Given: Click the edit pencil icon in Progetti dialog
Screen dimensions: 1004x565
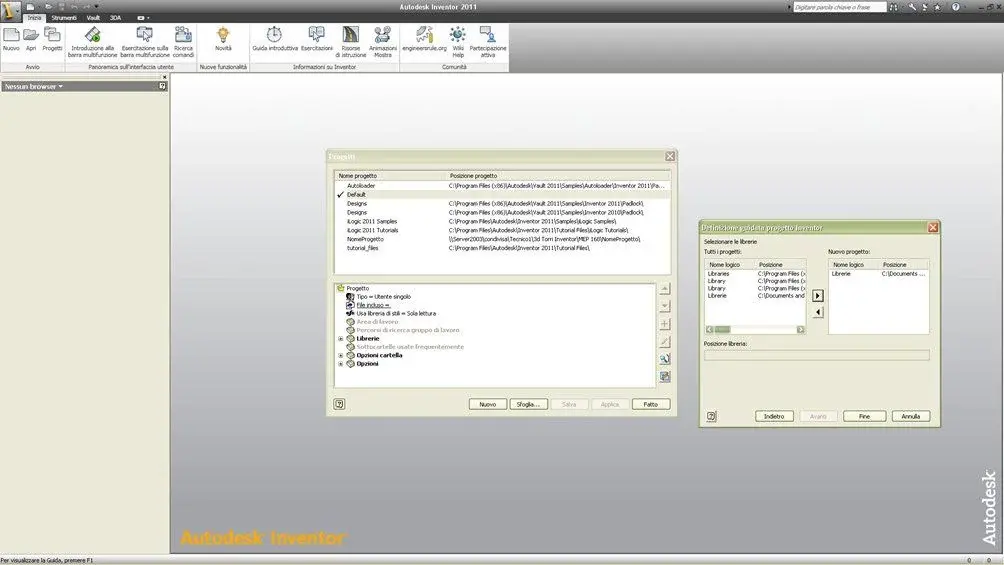Looking at the screenshot, I should (665, 341).
